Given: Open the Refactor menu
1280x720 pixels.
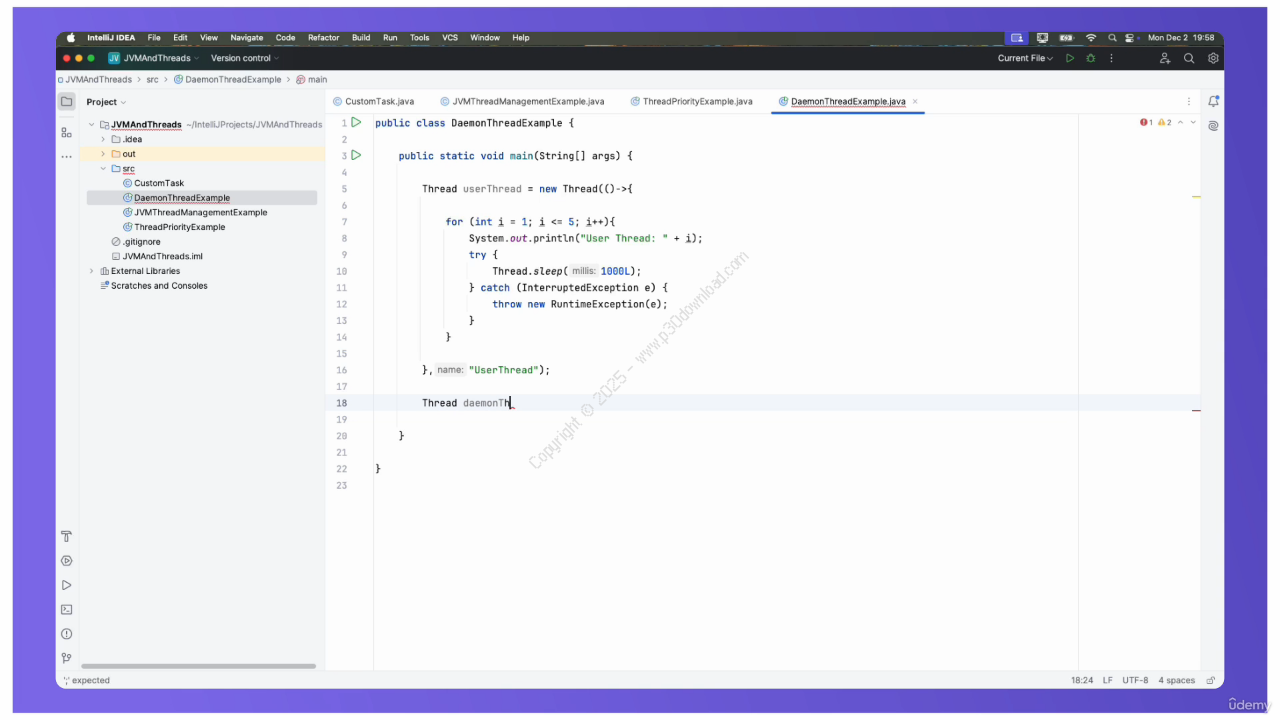Looking at the screenshot, I should [323, 37].
